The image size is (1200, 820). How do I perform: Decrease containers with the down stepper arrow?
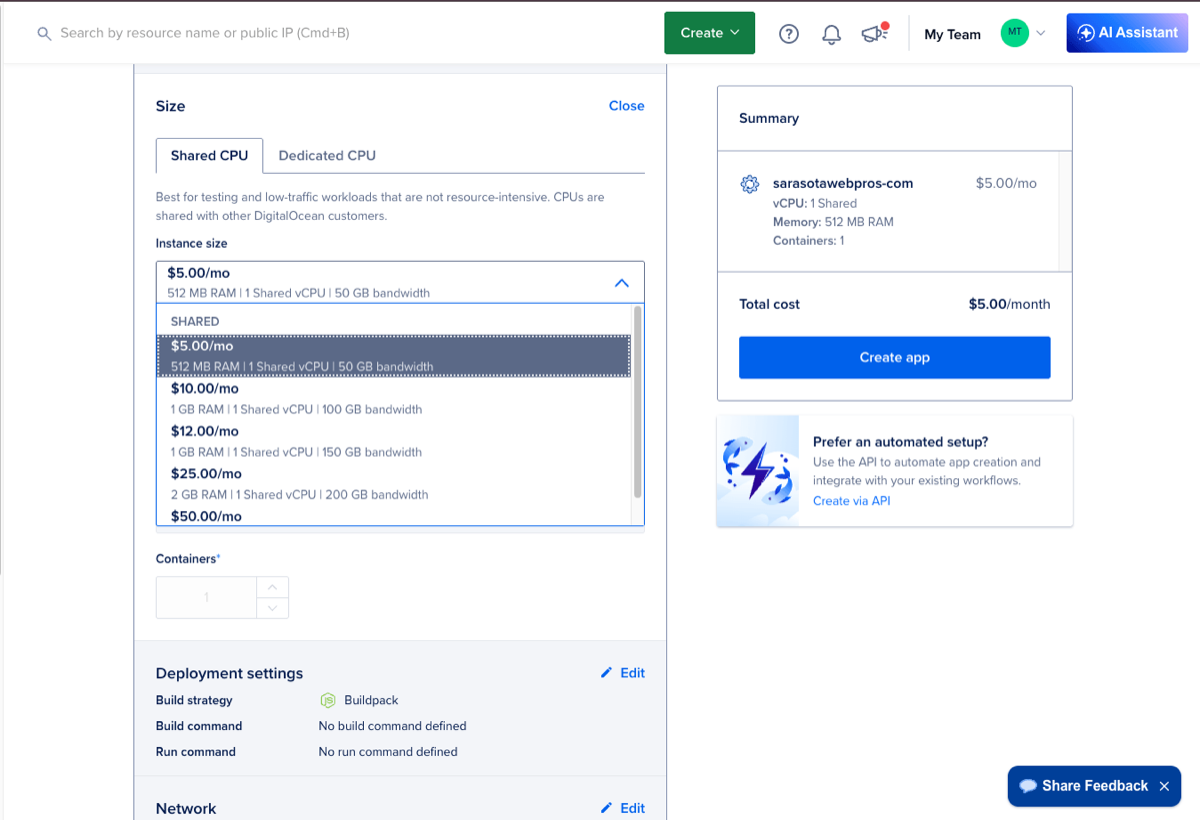click(x=273, y=608)
